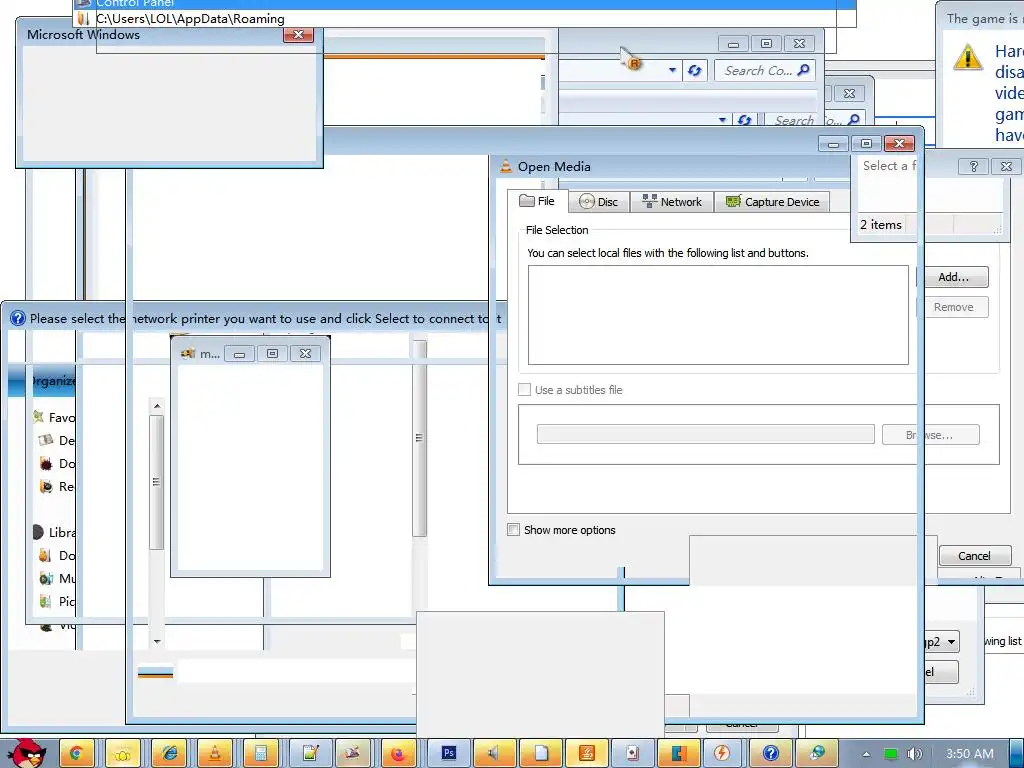Open the Calculator taskbar icon
The height and width of the screenshot is (768, 1024).
[261, 754]
